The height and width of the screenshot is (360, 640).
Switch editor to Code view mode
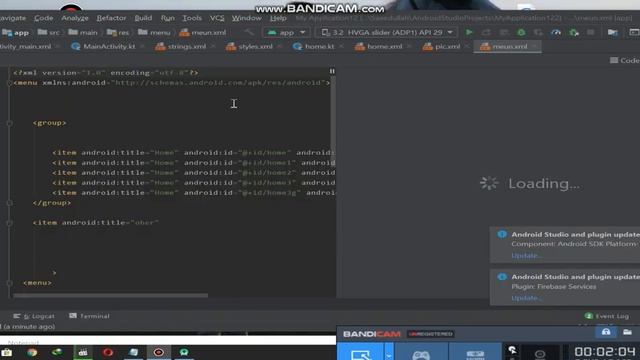(624, 60)
